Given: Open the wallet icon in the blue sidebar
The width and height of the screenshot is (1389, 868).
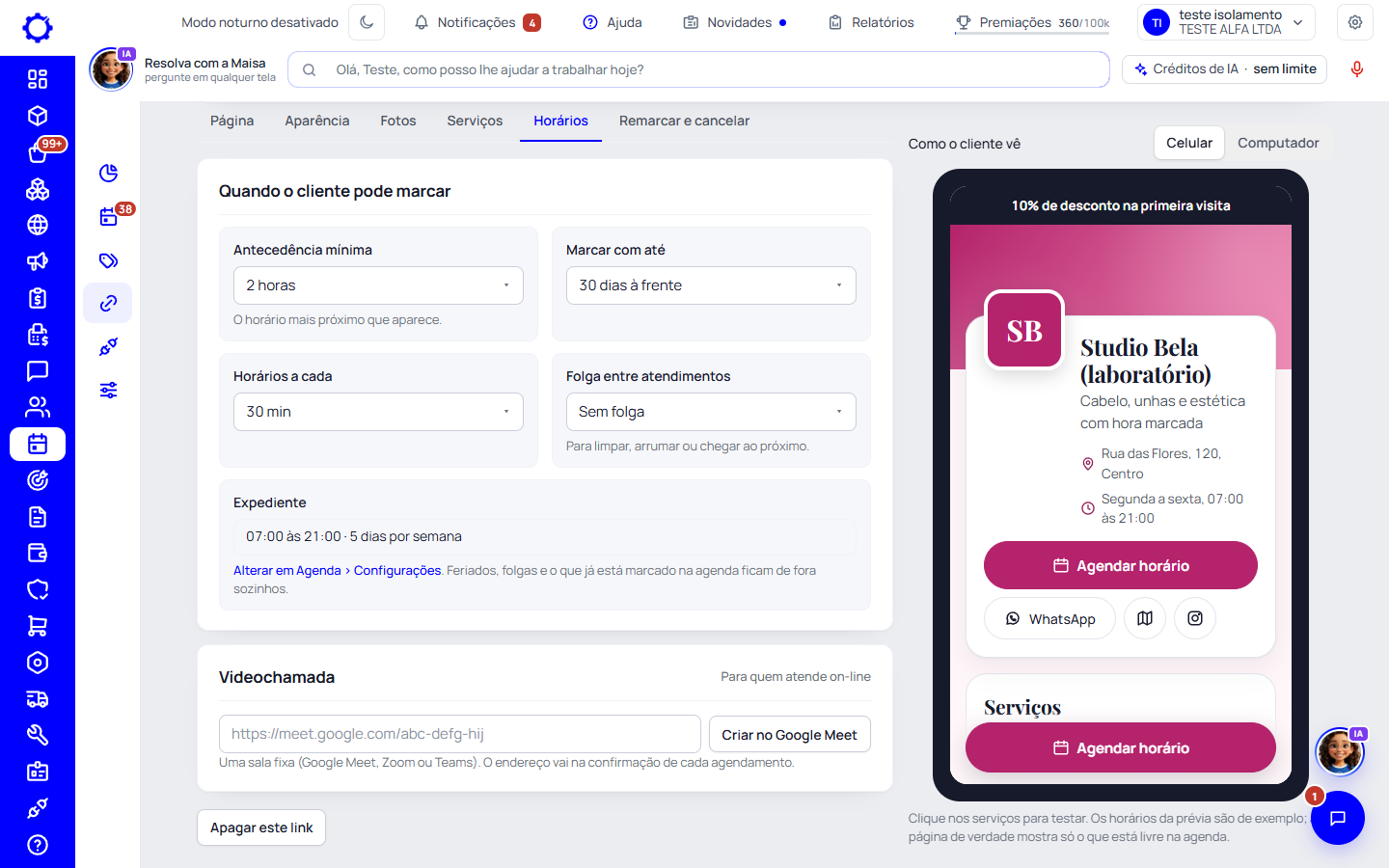Looking at the screenshot, I should coord(38,553).
